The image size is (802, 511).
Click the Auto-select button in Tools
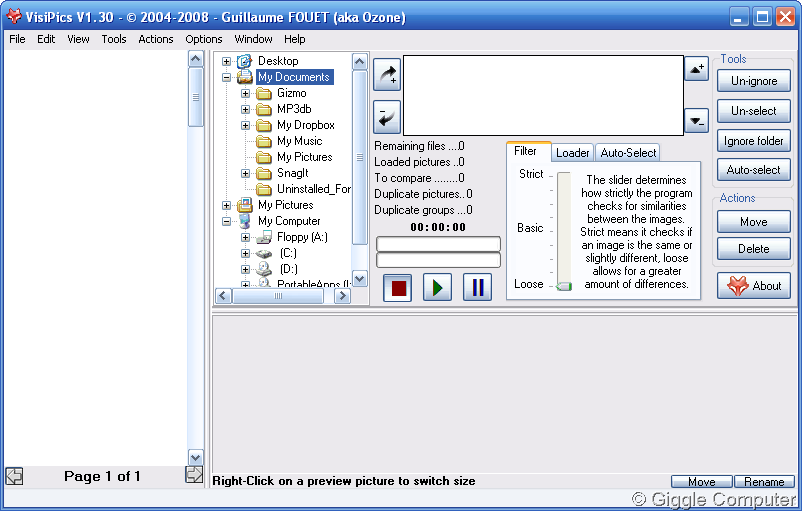(x=753, y=170)
